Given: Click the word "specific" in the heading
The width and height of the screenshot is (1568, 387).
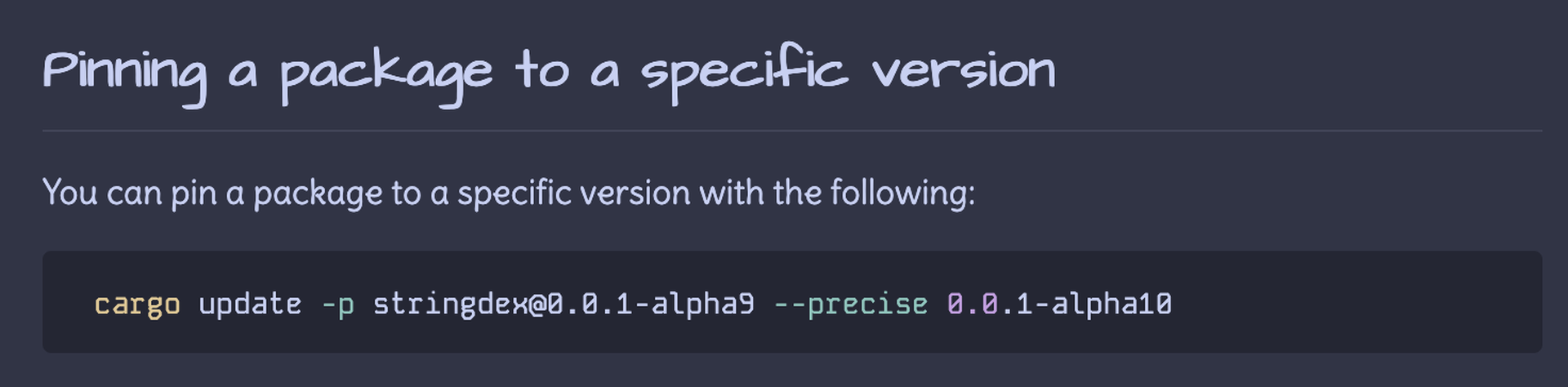Looking at the screenshot, I should coord(745,72).
